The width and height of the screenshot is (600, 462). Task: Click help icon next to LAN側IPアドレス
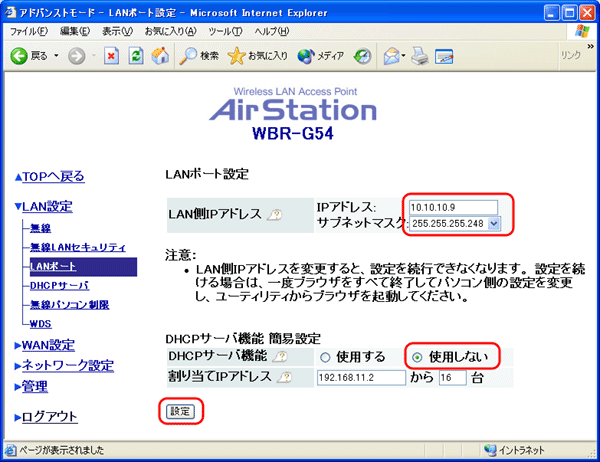pyautogui.click(x=274, y=215)
